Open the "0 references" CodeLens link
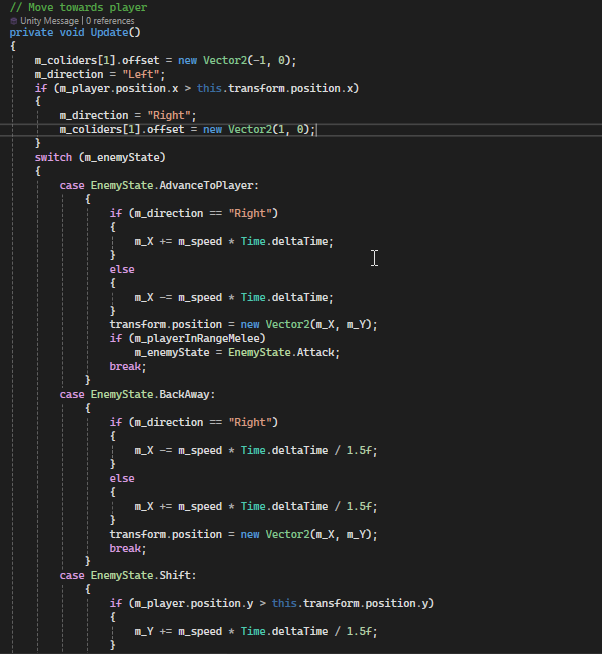 [x=110, y=21]
